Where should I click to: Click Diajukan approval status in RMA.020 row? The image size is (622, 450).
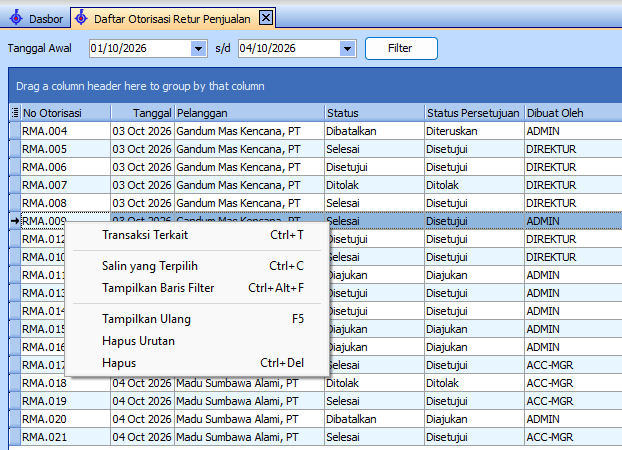pos(474,419)
